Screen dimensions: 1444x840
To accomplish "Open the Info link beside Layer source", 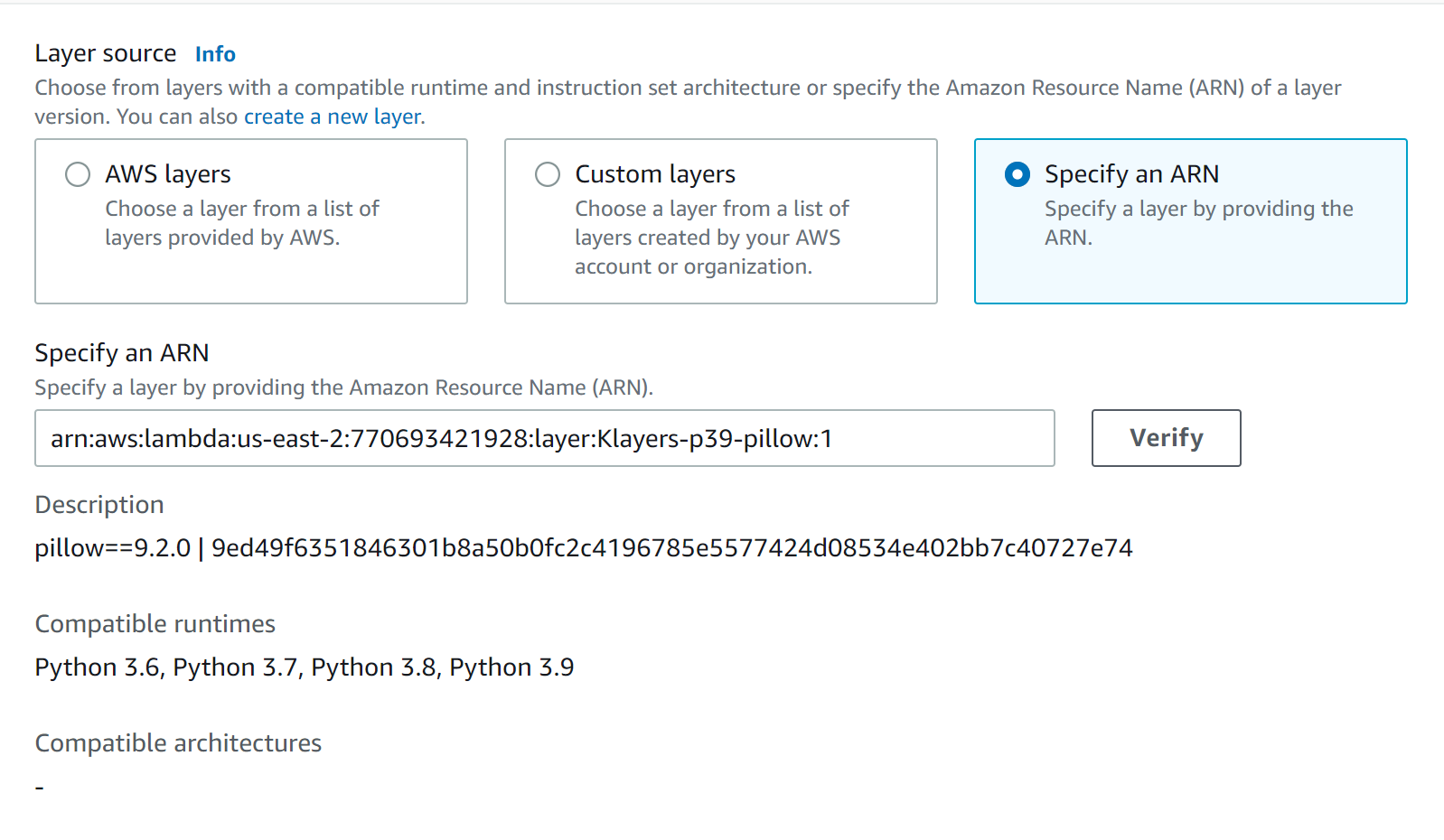I will (215, 54).
